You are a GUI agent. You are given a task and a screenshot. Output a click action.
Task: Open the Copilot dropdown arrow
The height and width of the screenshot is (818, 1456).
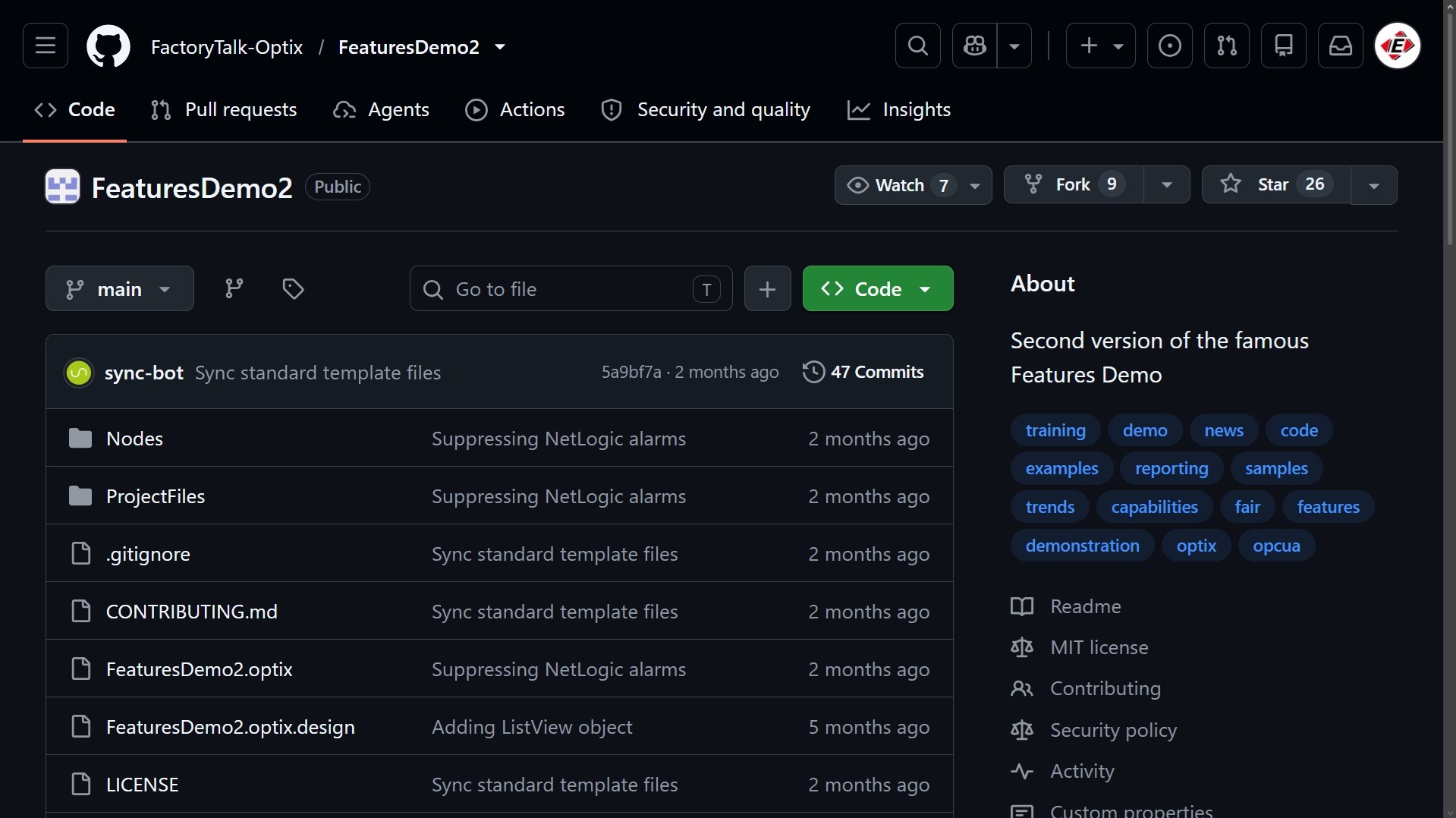1014,46
